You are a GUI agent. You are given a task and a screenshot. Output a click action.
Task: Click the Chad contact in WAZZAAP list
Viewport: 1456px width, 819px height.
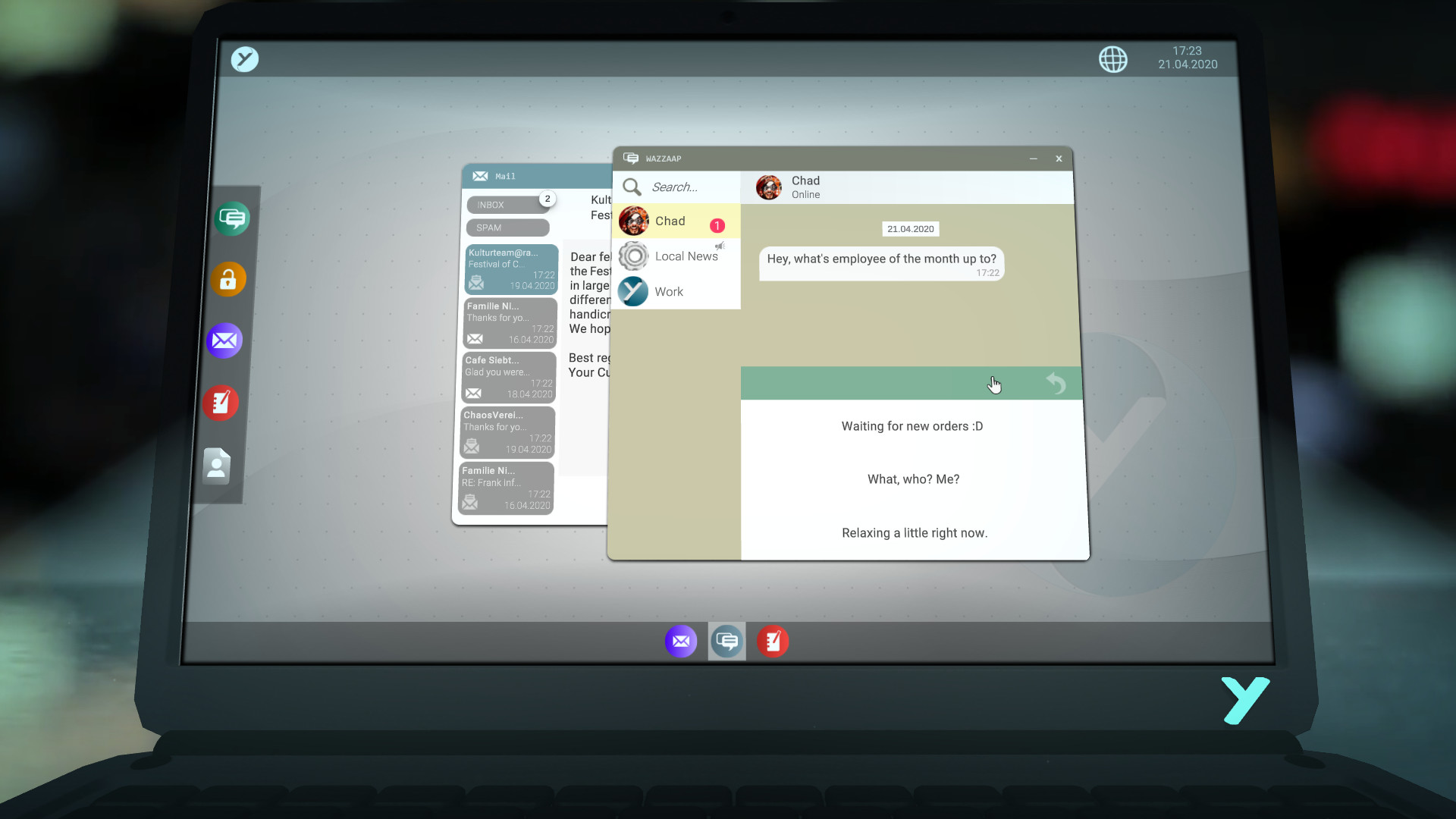tap(670, 221)
